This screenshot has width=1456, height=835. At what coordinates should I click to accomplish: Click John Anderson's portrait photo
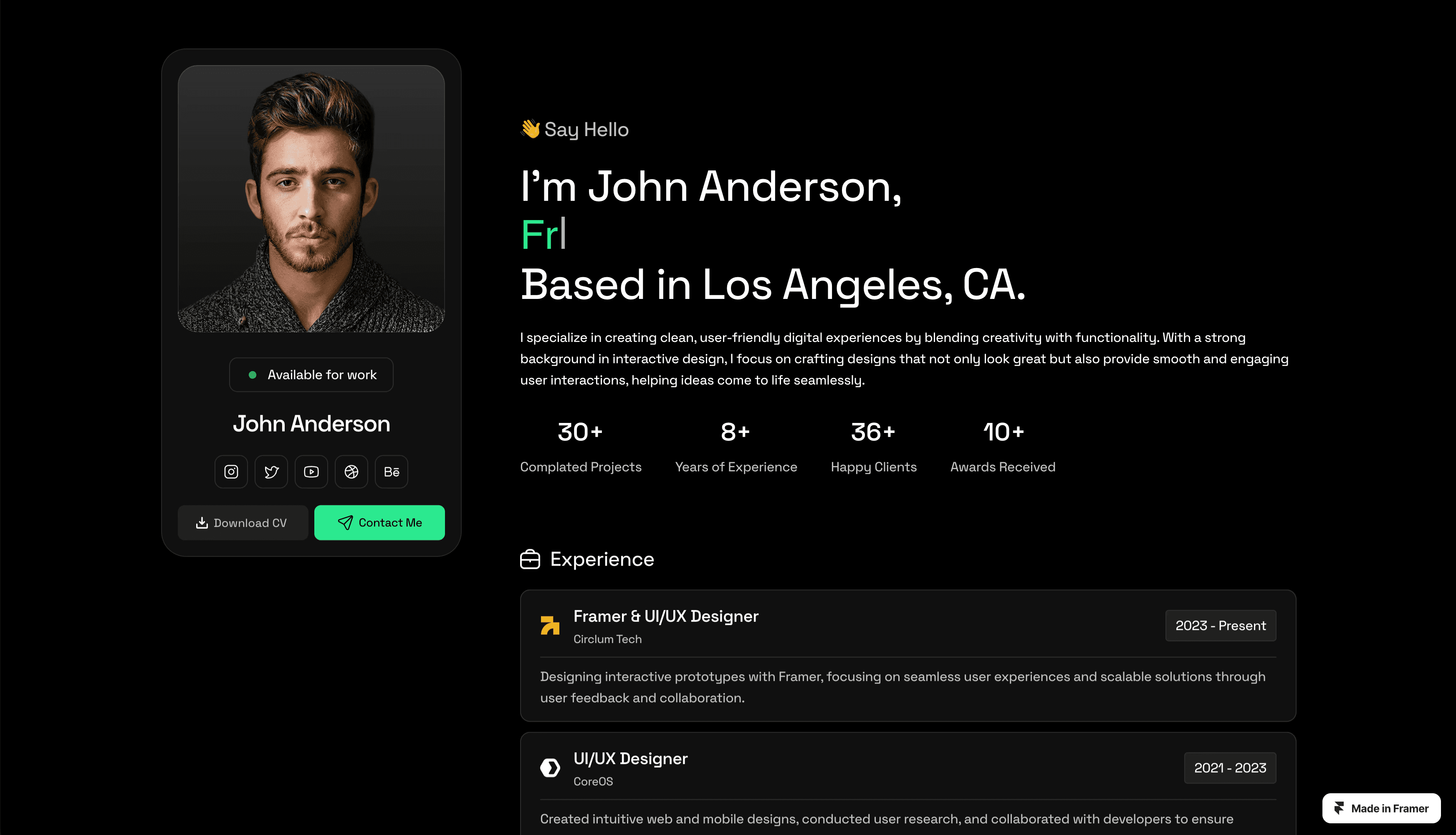point(311,198)
